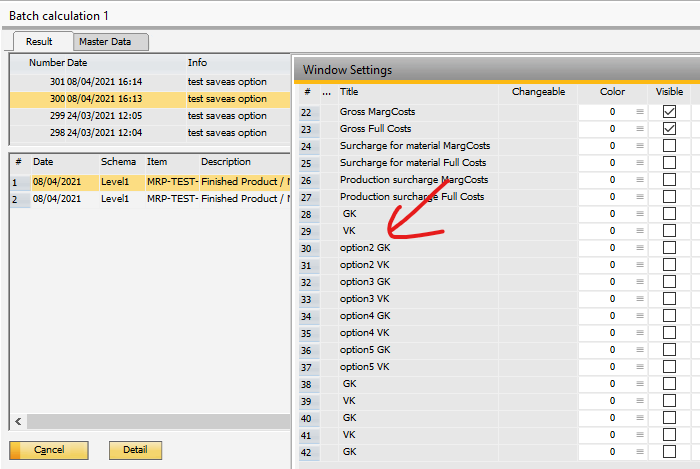Open color picker for Gross MargCosts row
The image size is (700, 469).
tap(640, 112)
